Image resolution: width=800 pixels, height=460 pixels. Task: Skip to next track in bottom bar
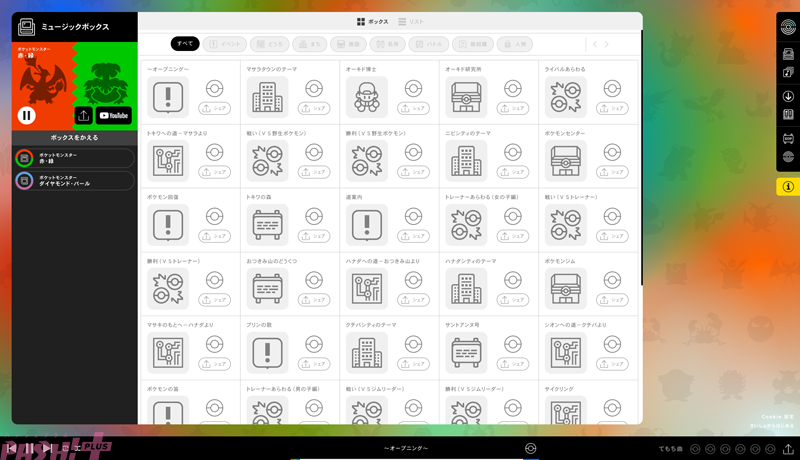pyautogui.click(x=50, y=448)
